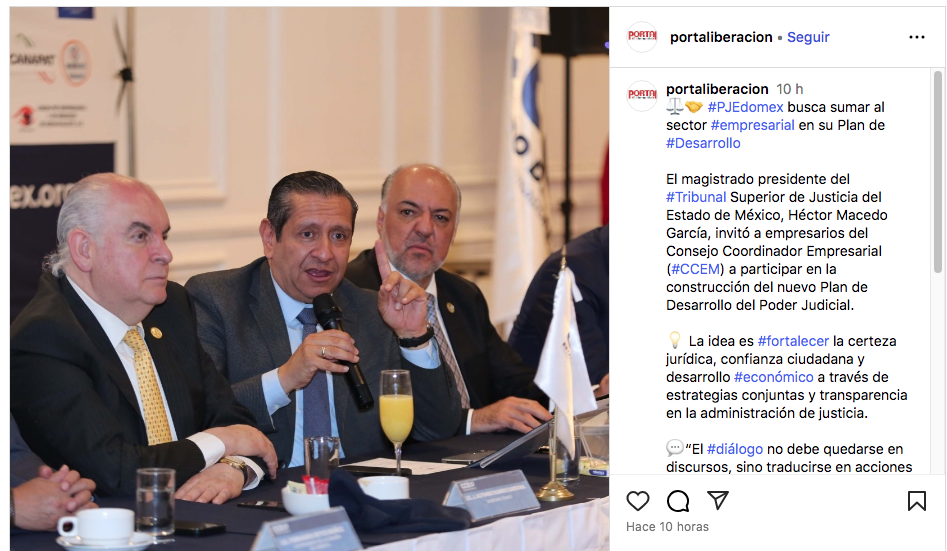
Task: Click the Seguir follow button
Action: pos(808,37)
